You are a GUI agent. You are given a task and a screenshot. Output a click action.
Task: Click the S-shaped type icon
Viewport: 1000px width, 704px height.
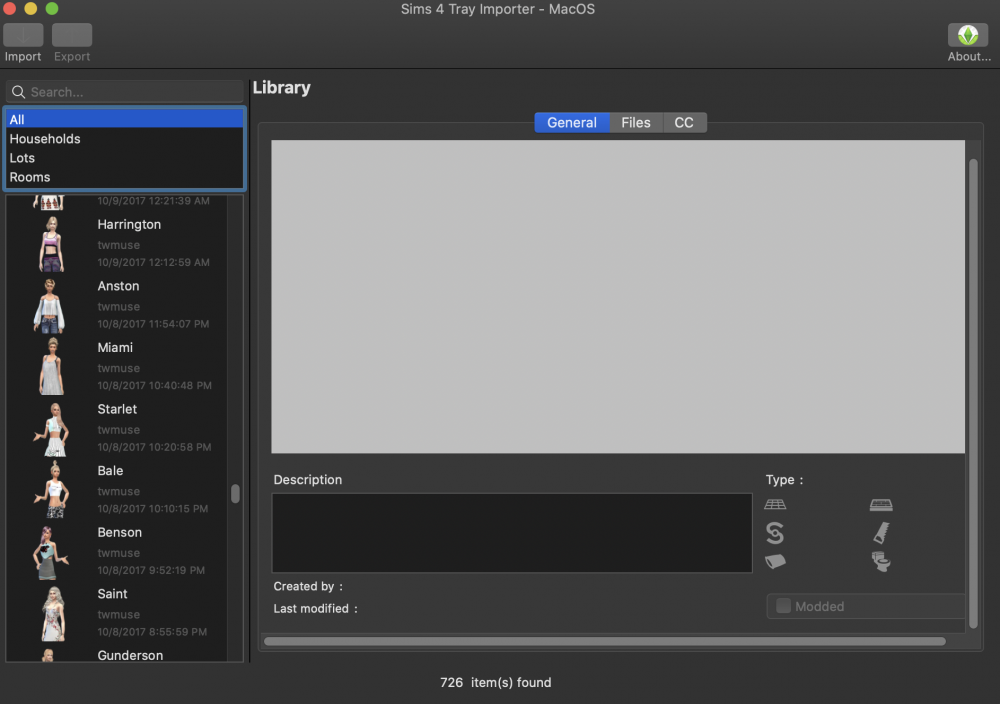pos(775,532)
